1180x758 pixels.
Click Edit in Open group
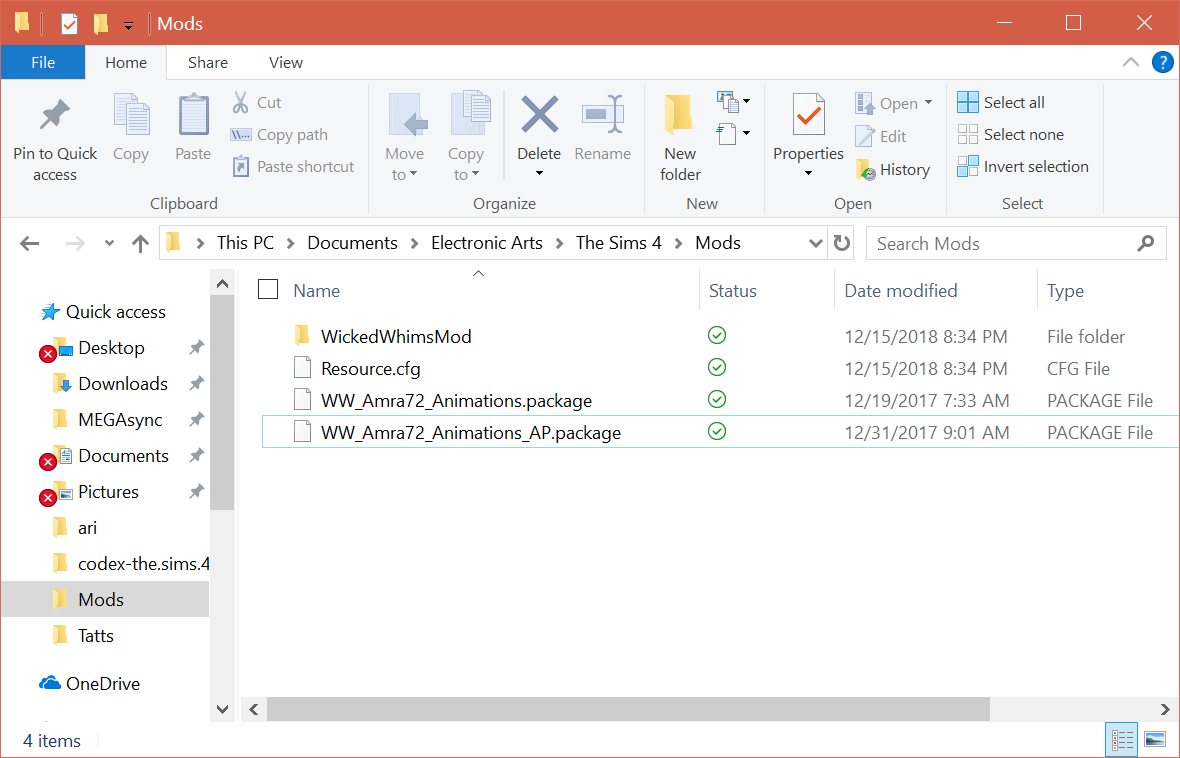pos(880,136)
